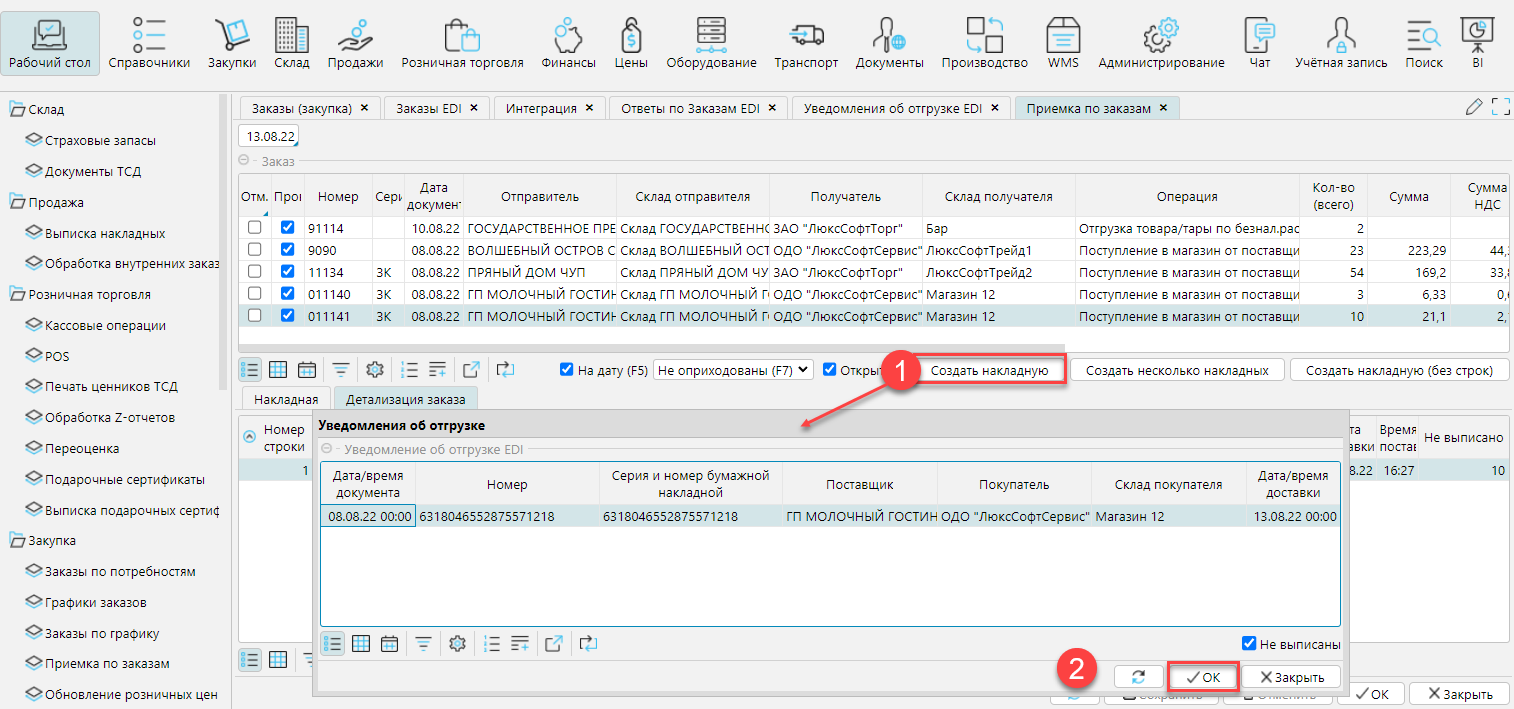Click the refresh icon button in dialog
This screenshot has height=709, width=1514.
(x=1138, y=677)
